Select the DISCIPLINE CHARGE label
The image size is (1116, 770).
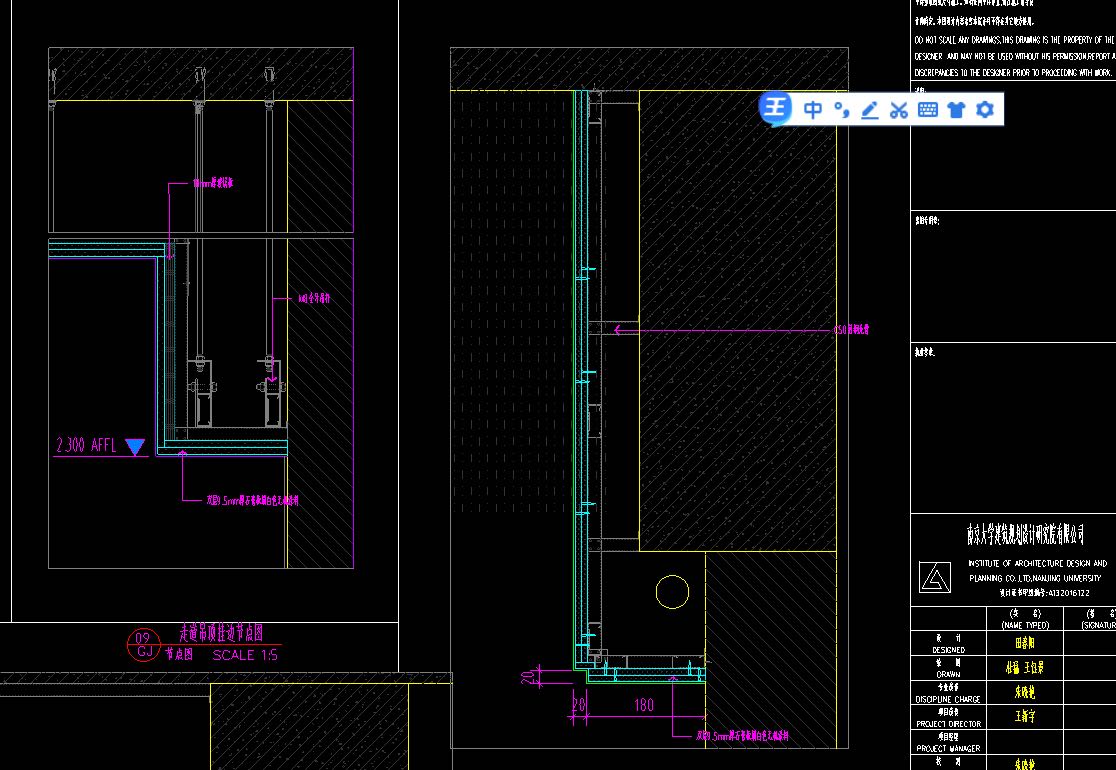point(948,700)
